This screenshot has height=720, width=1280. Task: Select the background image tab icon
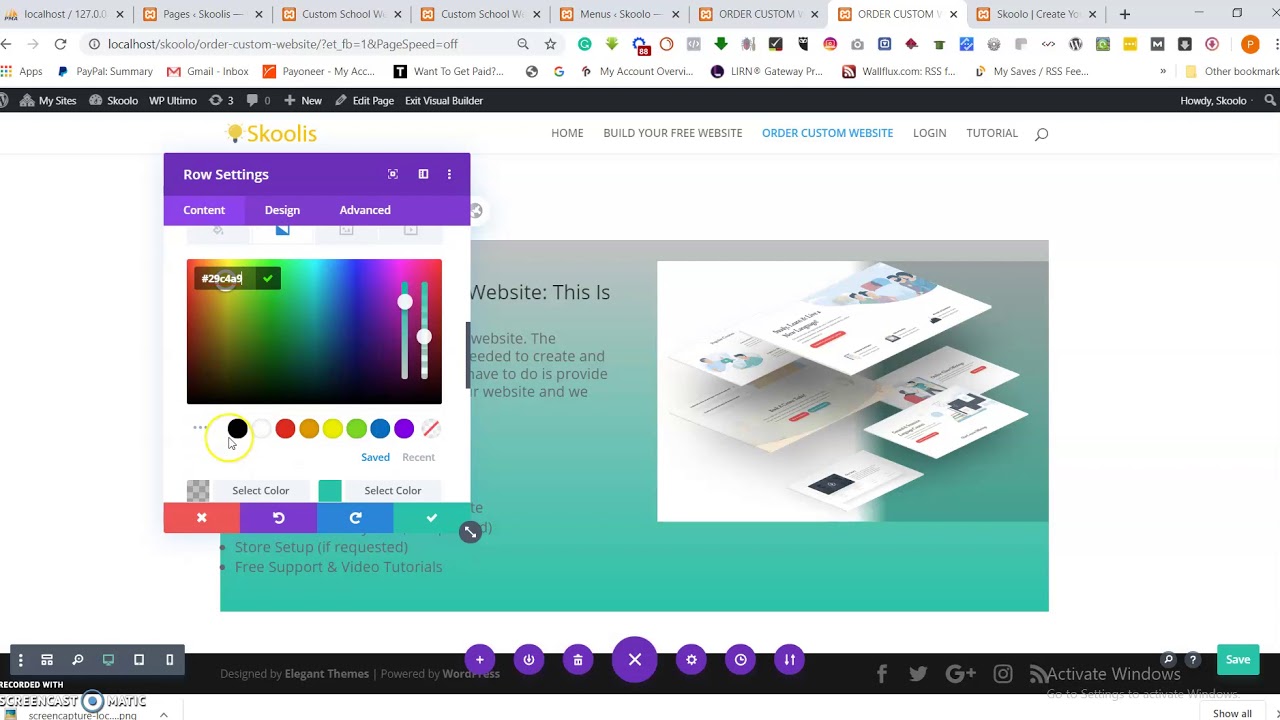(346, 230)
